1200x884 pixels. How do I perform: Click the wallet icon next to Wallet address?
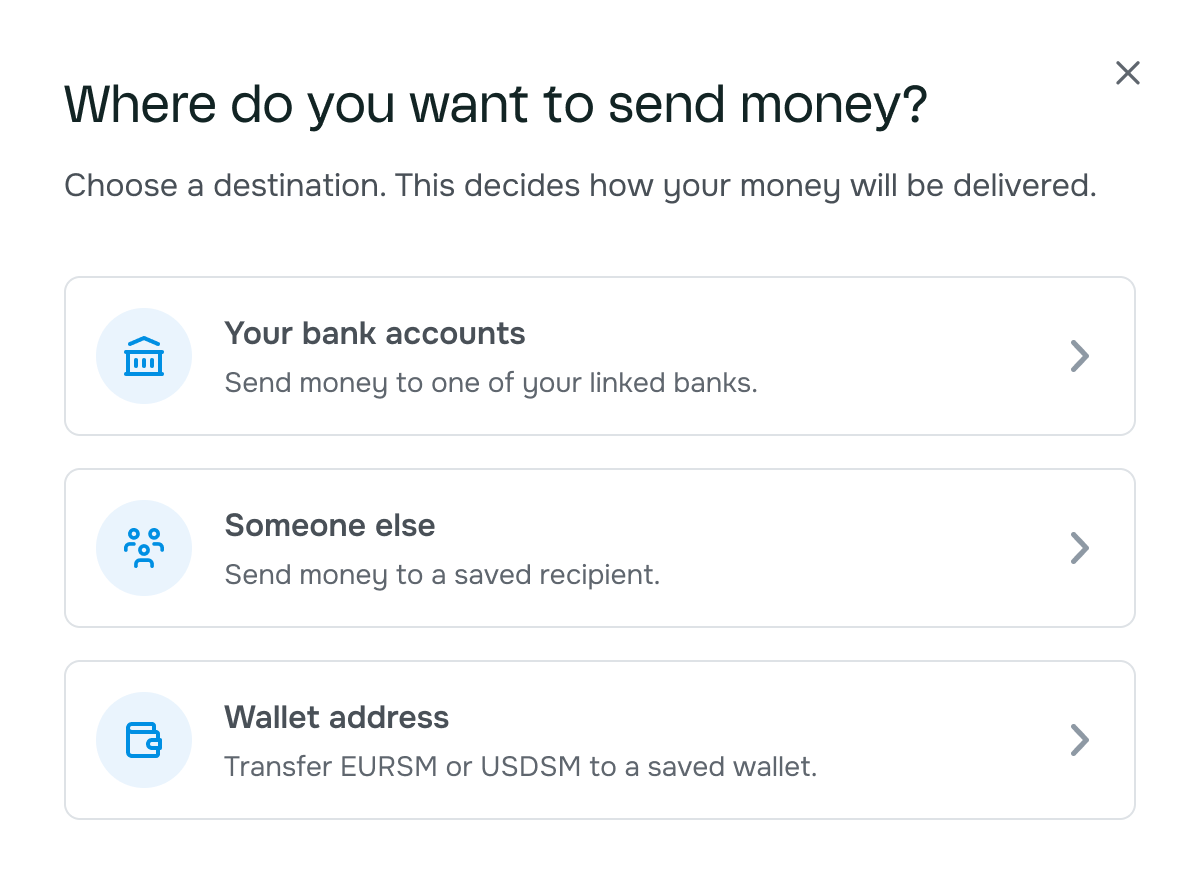[x=144, y=740]
